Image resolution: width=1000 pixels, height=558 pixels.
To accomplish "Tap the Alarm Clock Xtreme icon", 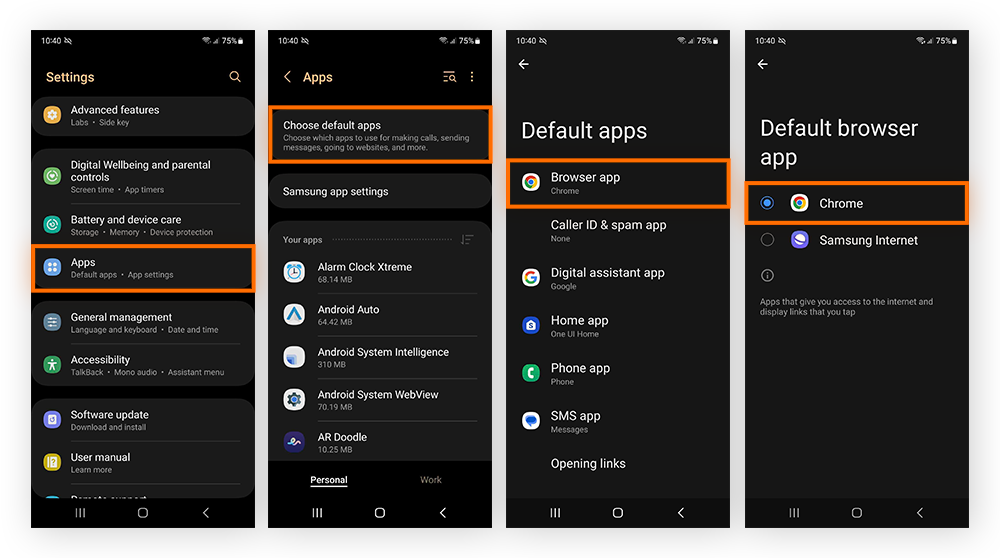I will coord(294,272).
